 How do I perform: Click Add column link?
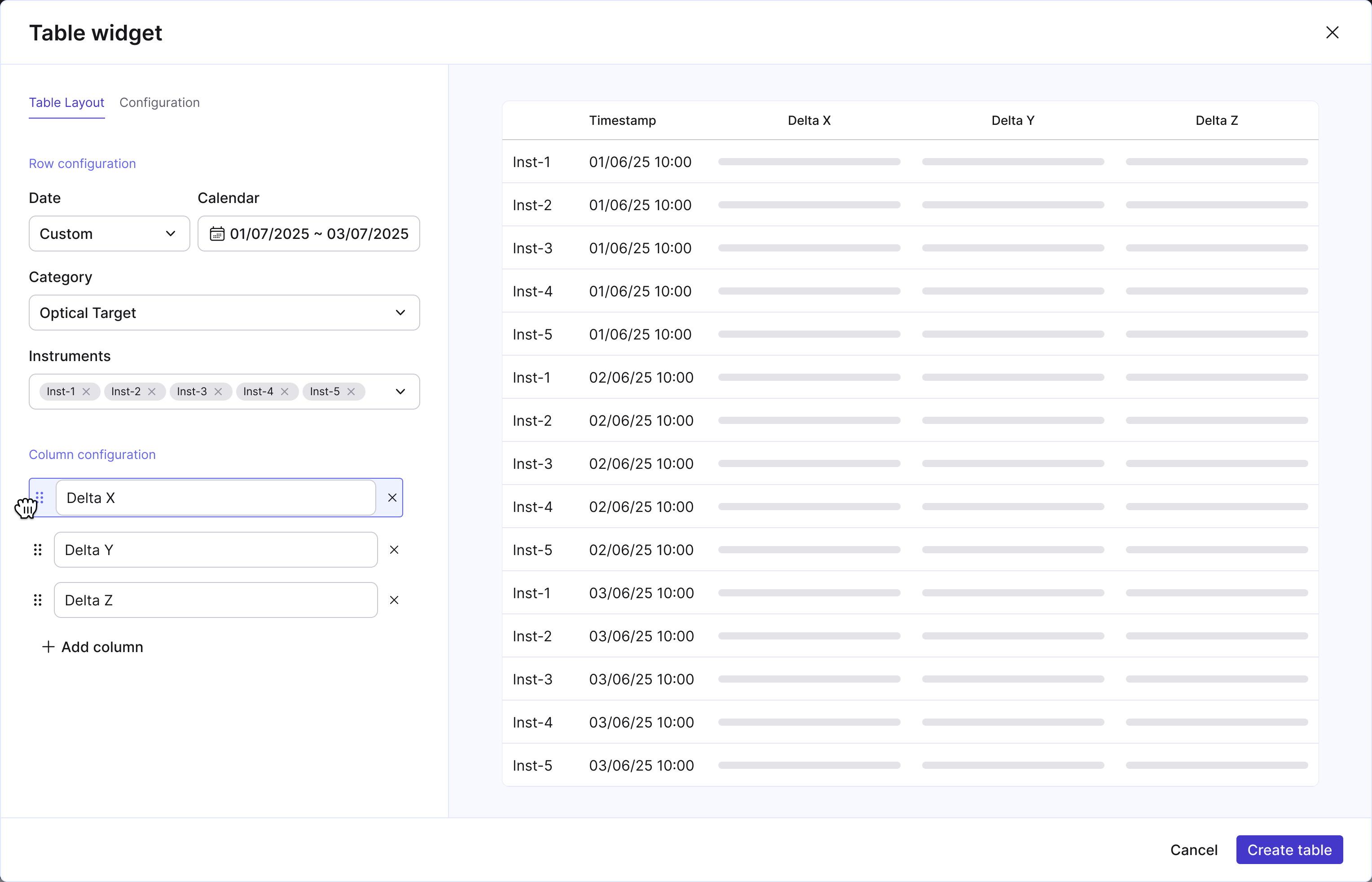coord(93,647)
